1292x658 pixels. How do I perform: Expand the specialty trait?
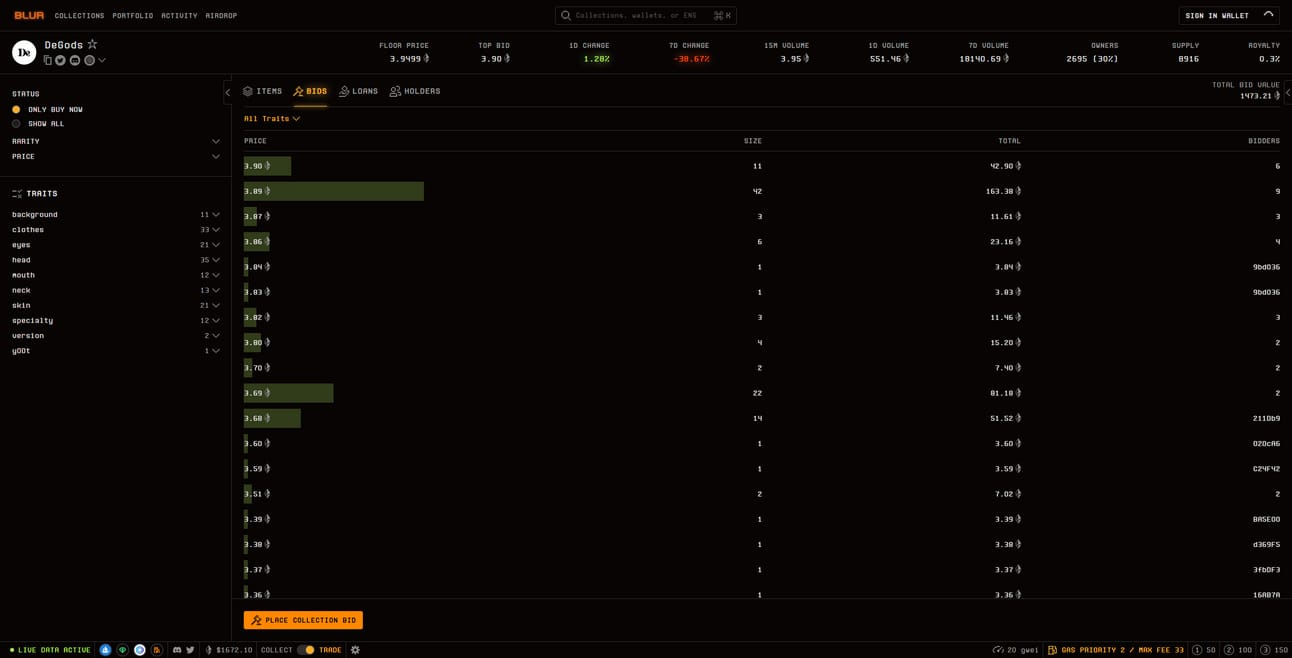(116, 320)
